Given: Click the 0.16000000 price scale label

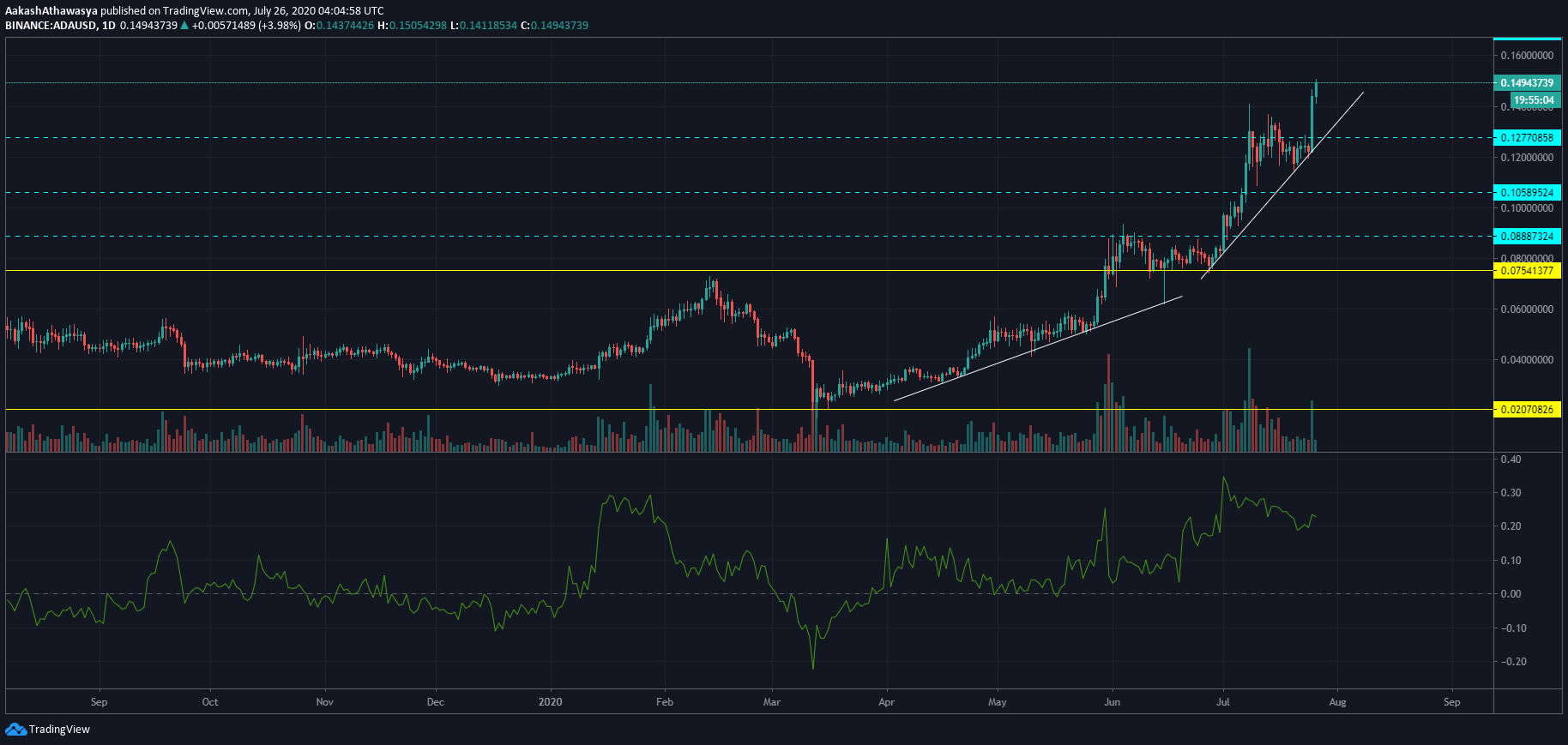Looking at the screenshot, I should (1527, 56).
